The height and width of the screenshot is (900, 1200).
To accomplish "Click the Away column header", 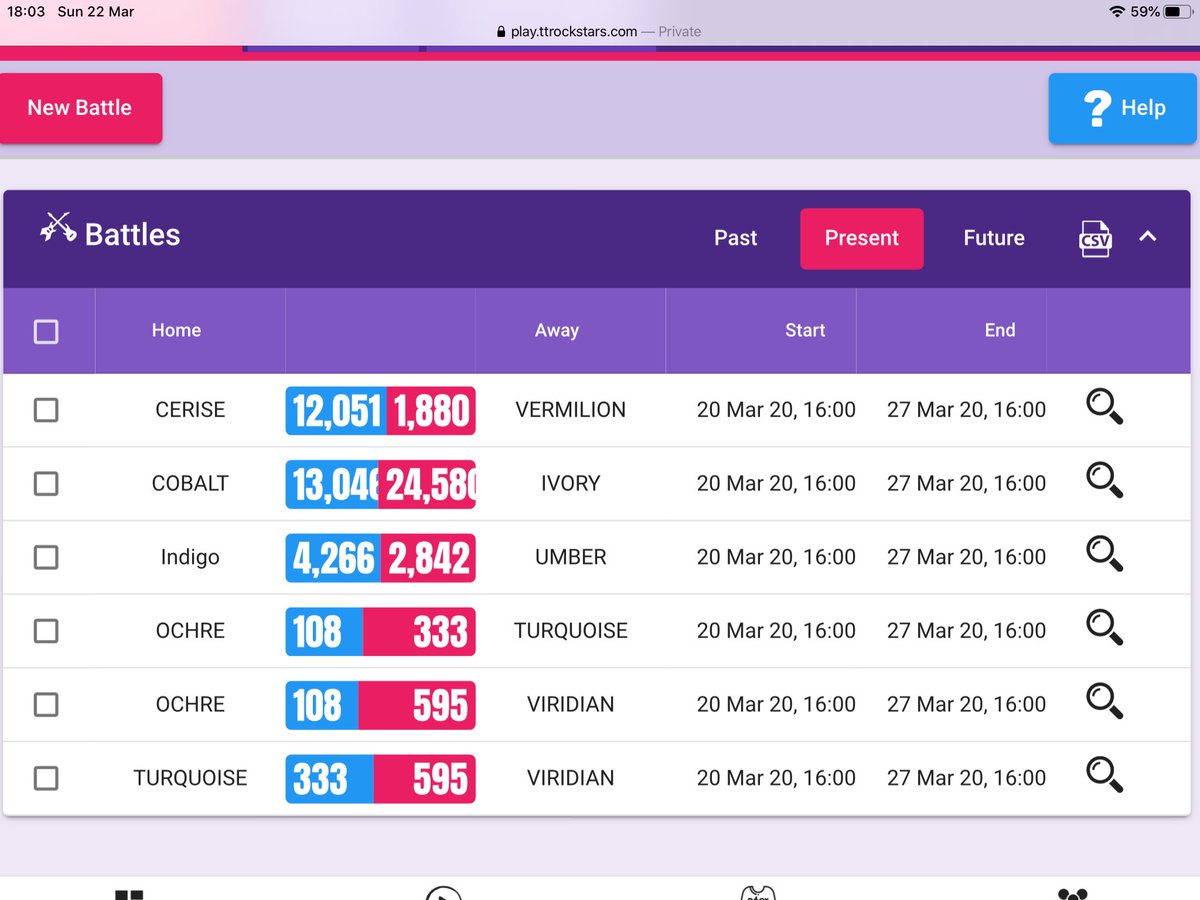I will coord(557,330).
